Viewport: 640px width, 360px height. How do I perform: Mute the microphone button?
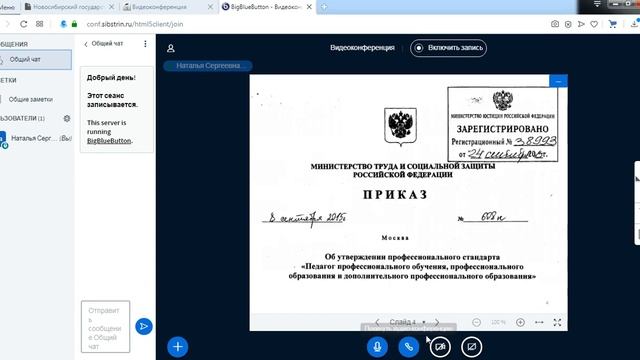point(377,347)
